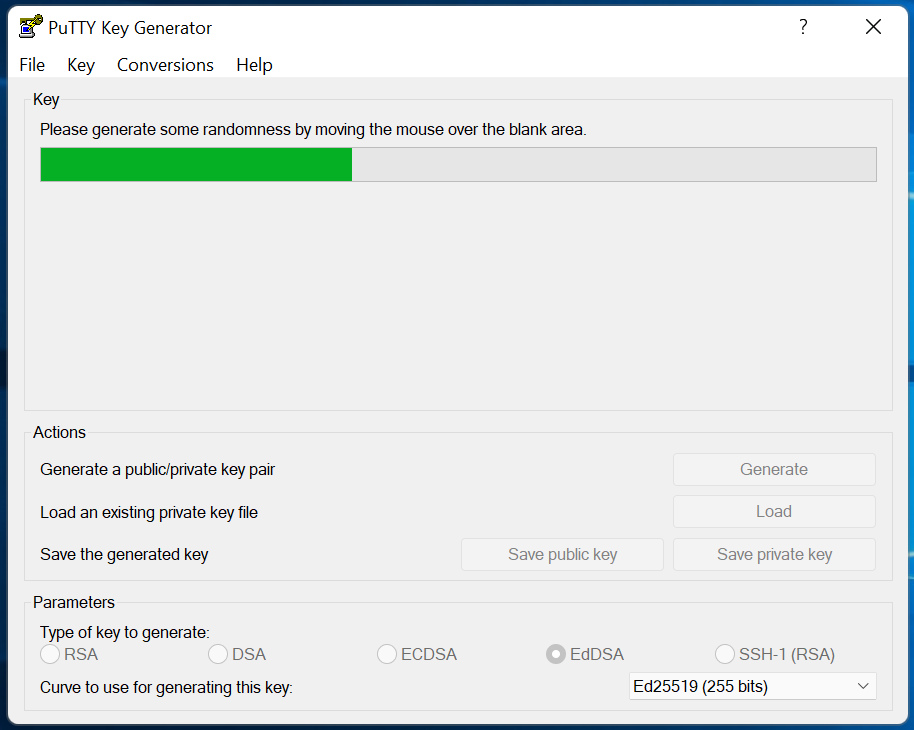Image resolution: width=914 pixels, height=730 pixels.
Task: Pick ECDSA as key type
Action: coord(387,655)
